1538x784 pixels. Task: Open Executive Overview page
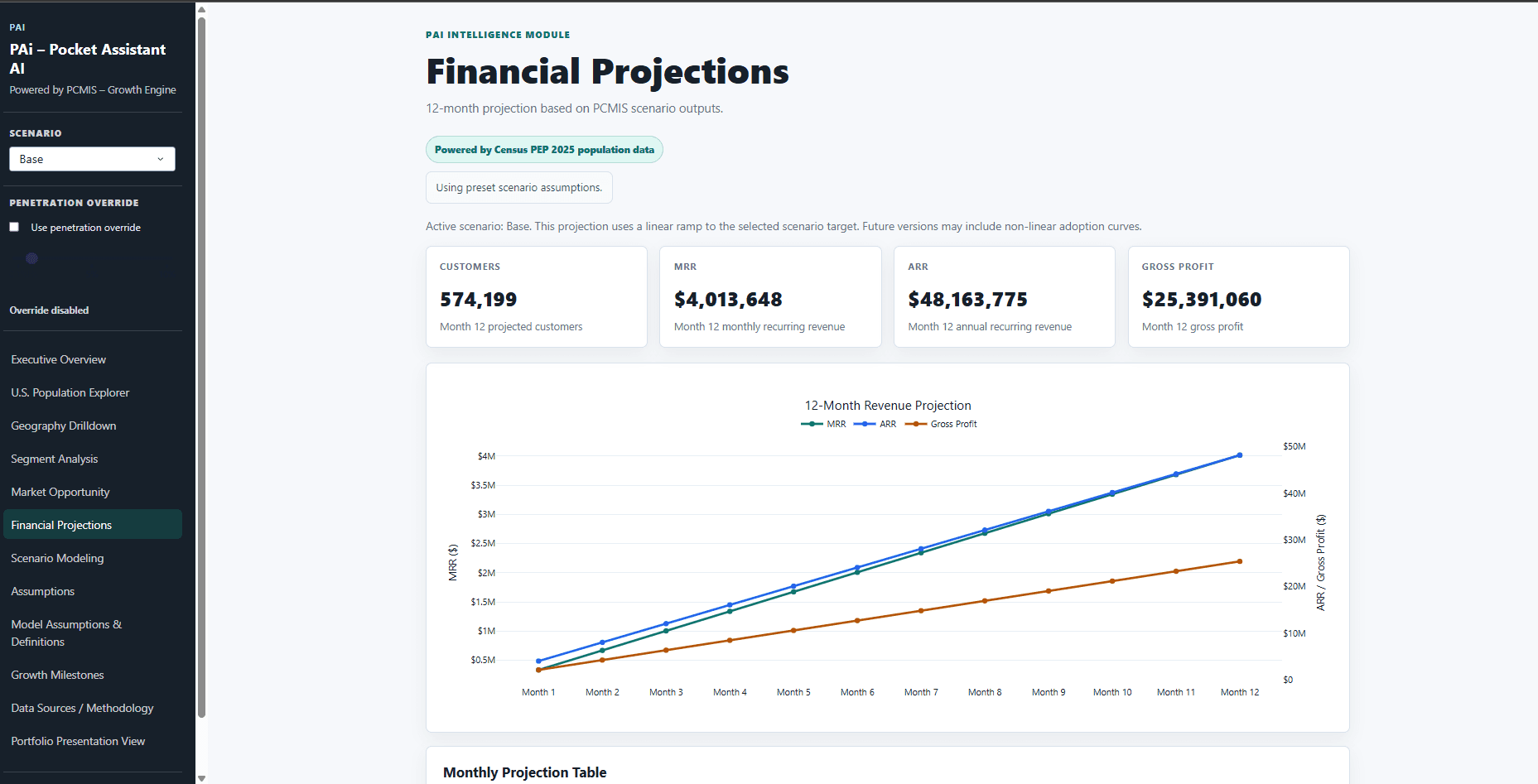coord(93,359)
